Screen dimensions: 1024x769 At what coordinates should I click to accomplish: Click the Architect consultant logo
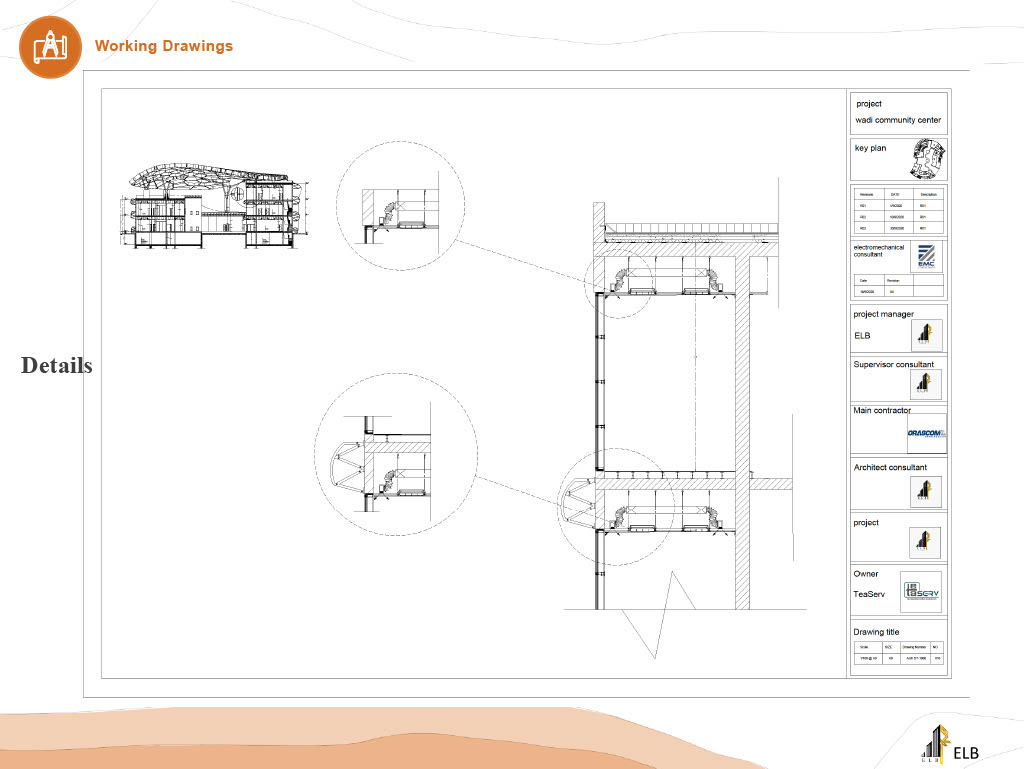(x=925, y=491)
